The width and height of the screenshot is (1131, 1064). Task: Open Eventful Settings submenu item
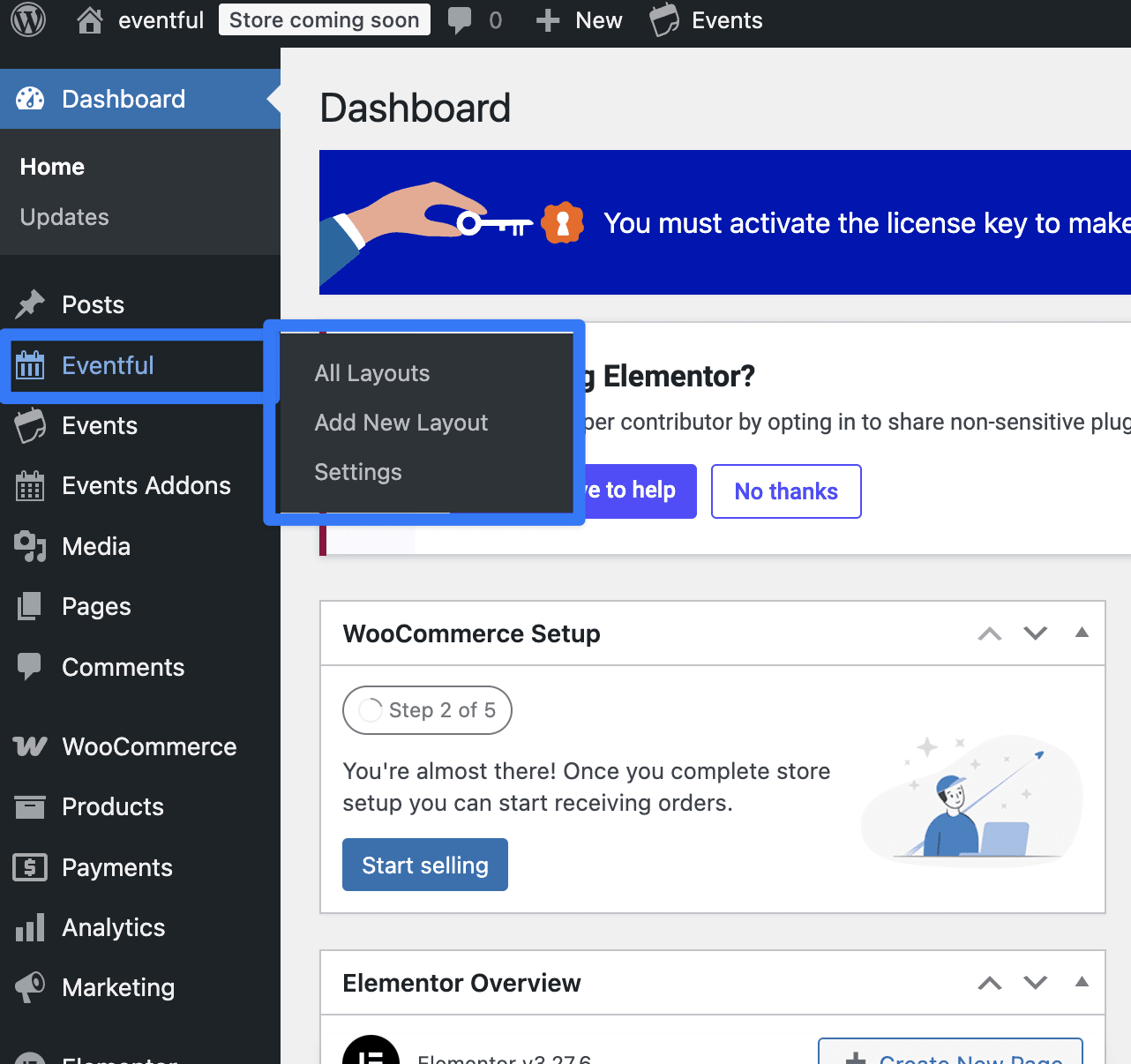[358, 472]
